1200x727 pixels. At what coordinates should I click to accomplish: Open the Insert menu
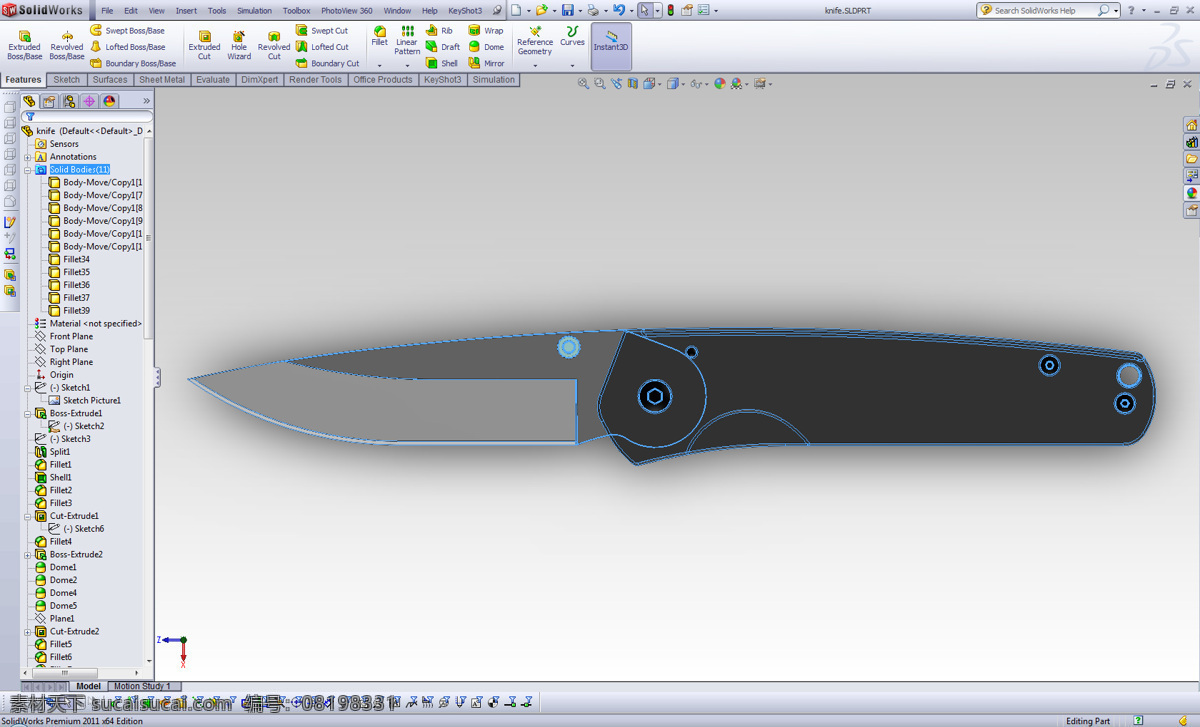[186, 11]
